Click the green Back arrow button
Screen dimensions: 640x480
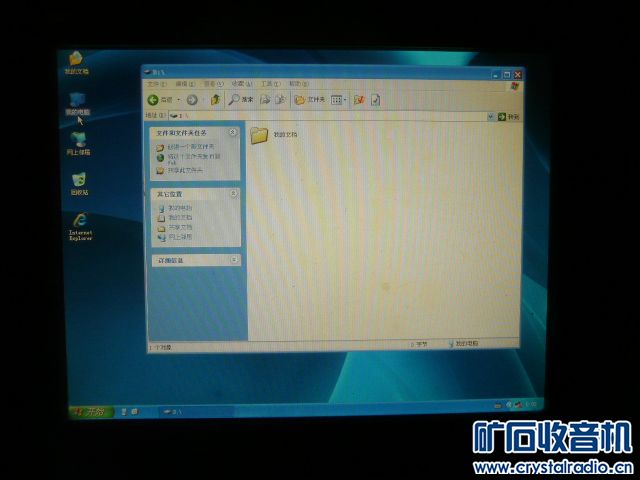pos(153,100)
